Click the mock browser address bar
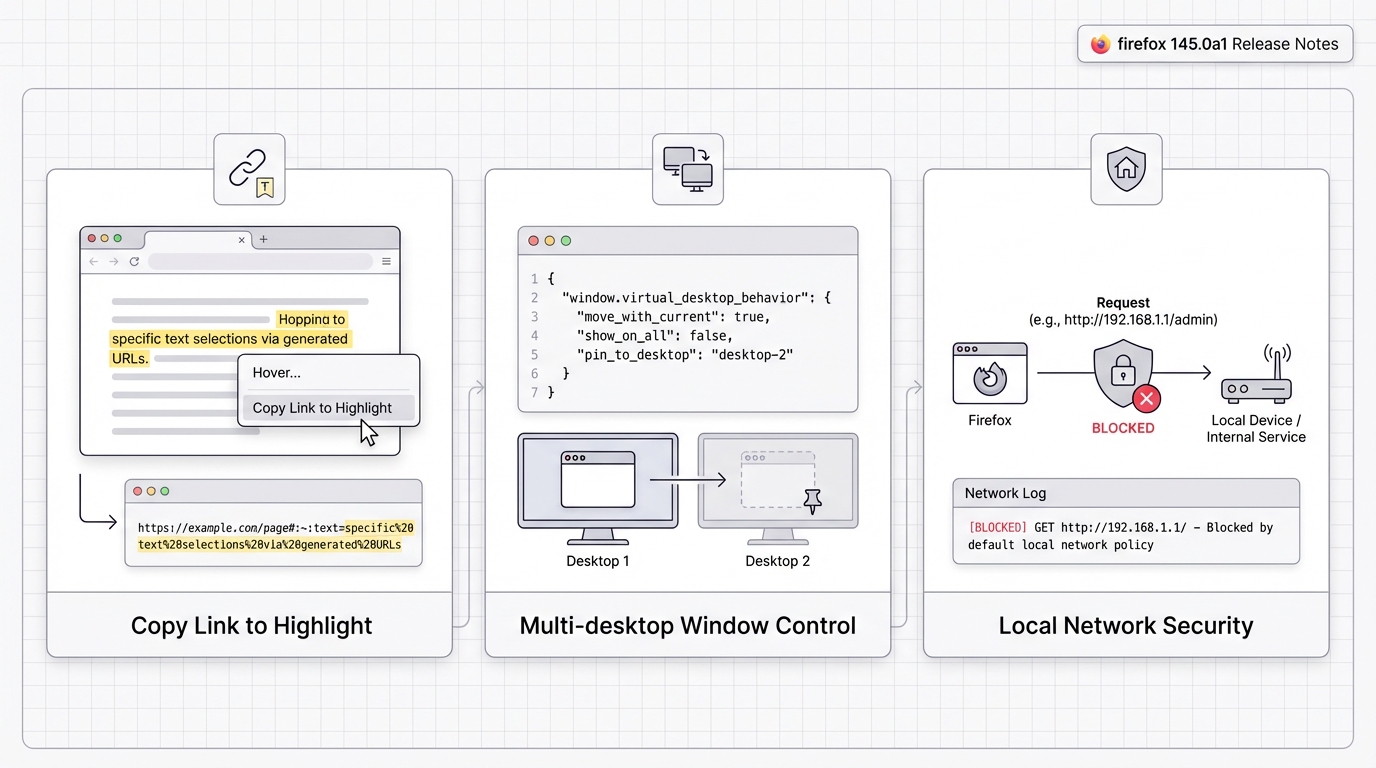This screenshot has height=768, width=1376. [260, 262]
